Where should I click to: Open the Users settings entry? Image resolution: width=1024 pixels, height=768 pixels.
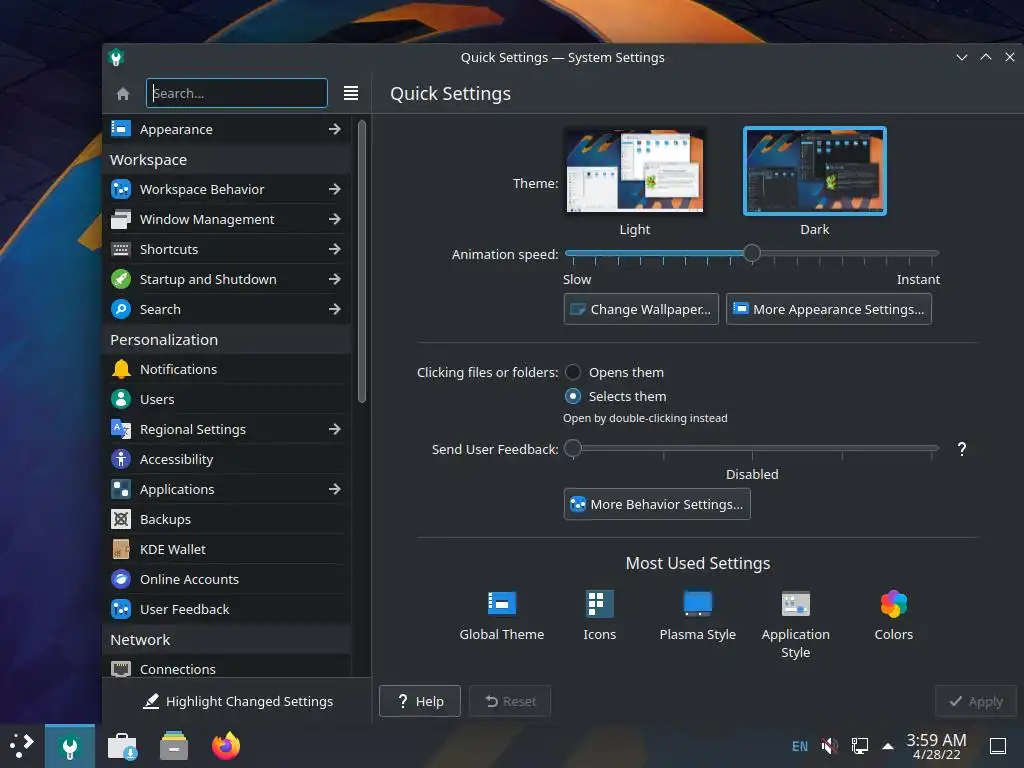pyautogui.click(x=227, y=399)
